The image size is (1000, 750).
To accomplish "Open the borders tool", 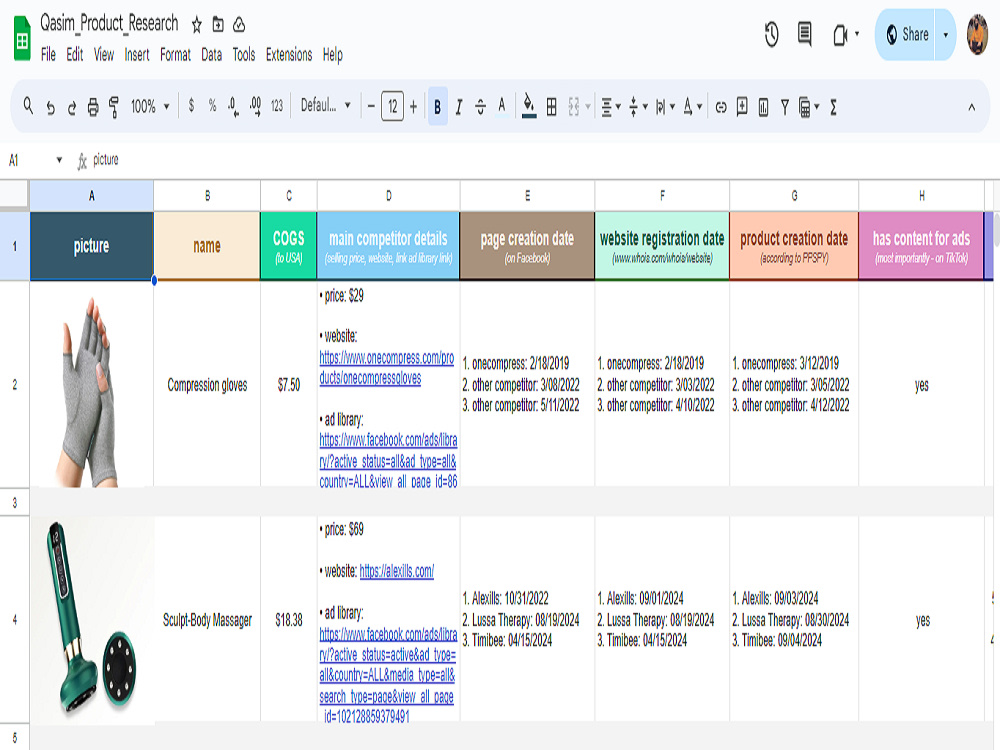I will point(552,107).
